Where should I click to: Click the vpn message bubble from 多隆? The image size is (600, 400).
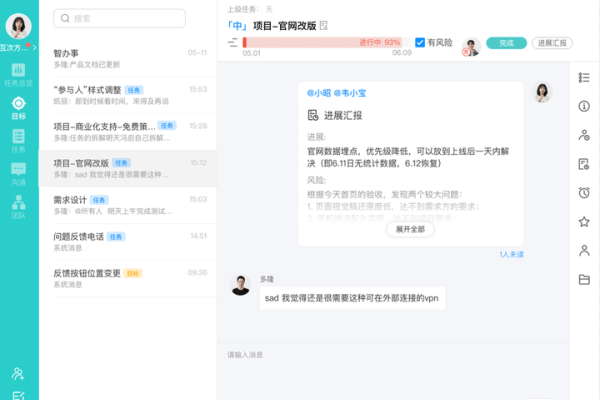pos(352,298)
